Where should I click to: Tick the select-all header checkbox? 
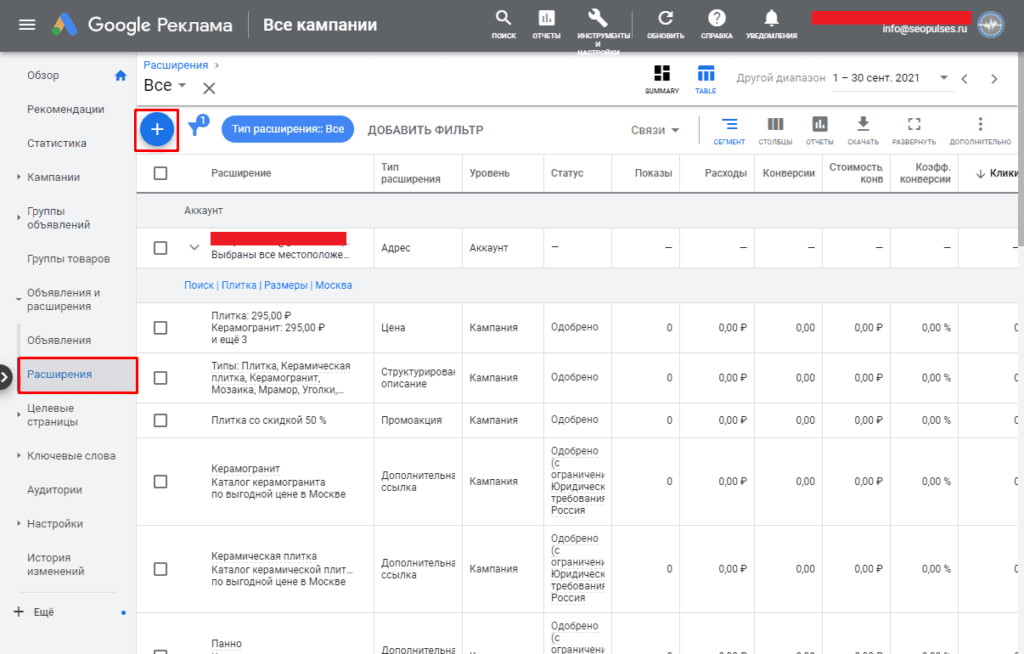click(160, 173)
